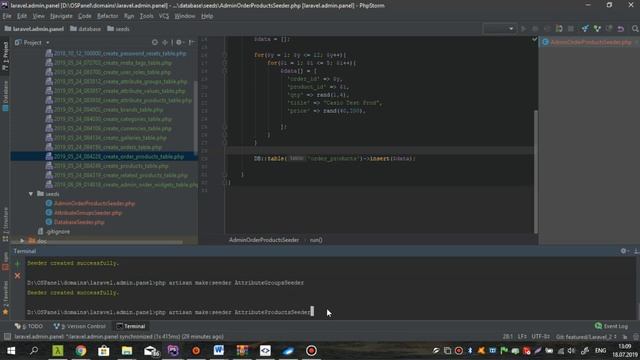Toggle the Terminal tool window tab

pos(131,326)
